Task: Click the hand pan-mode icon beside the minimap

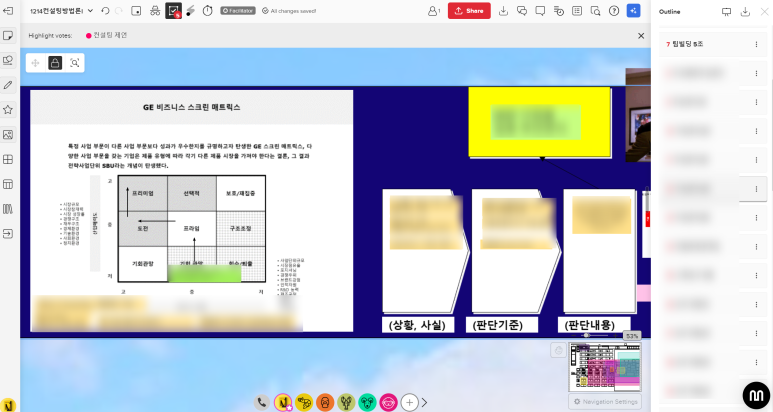Action: (559, 350)
